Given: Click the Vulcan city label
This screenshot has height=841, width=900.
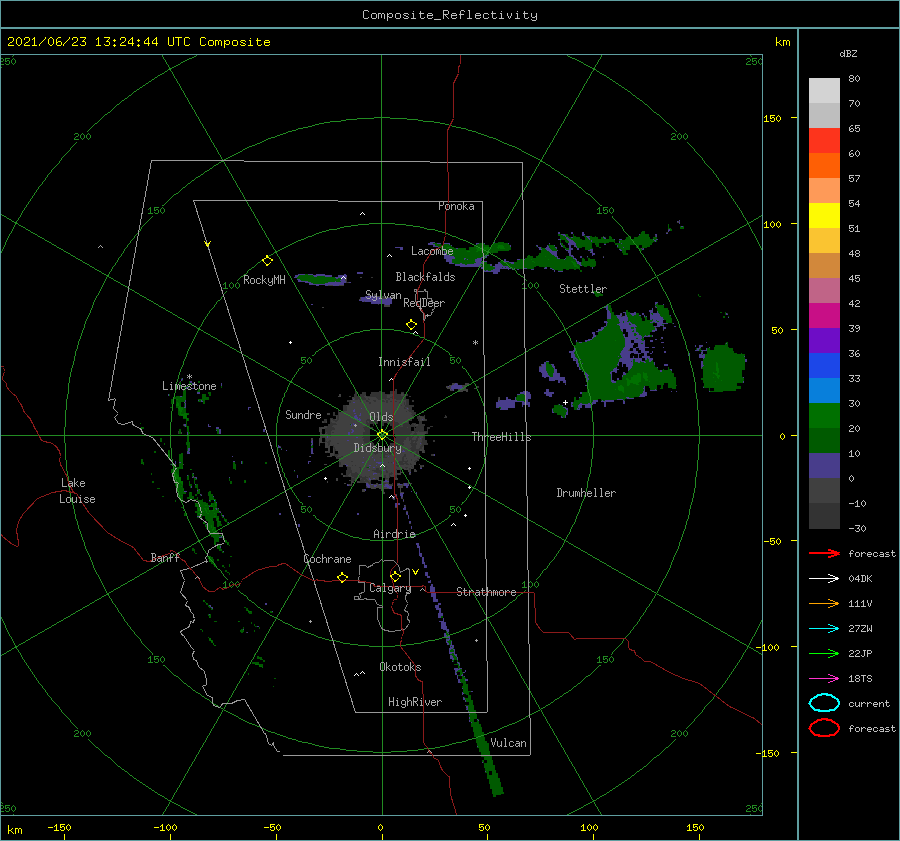Looking at the screenshot, I should 509,743.
